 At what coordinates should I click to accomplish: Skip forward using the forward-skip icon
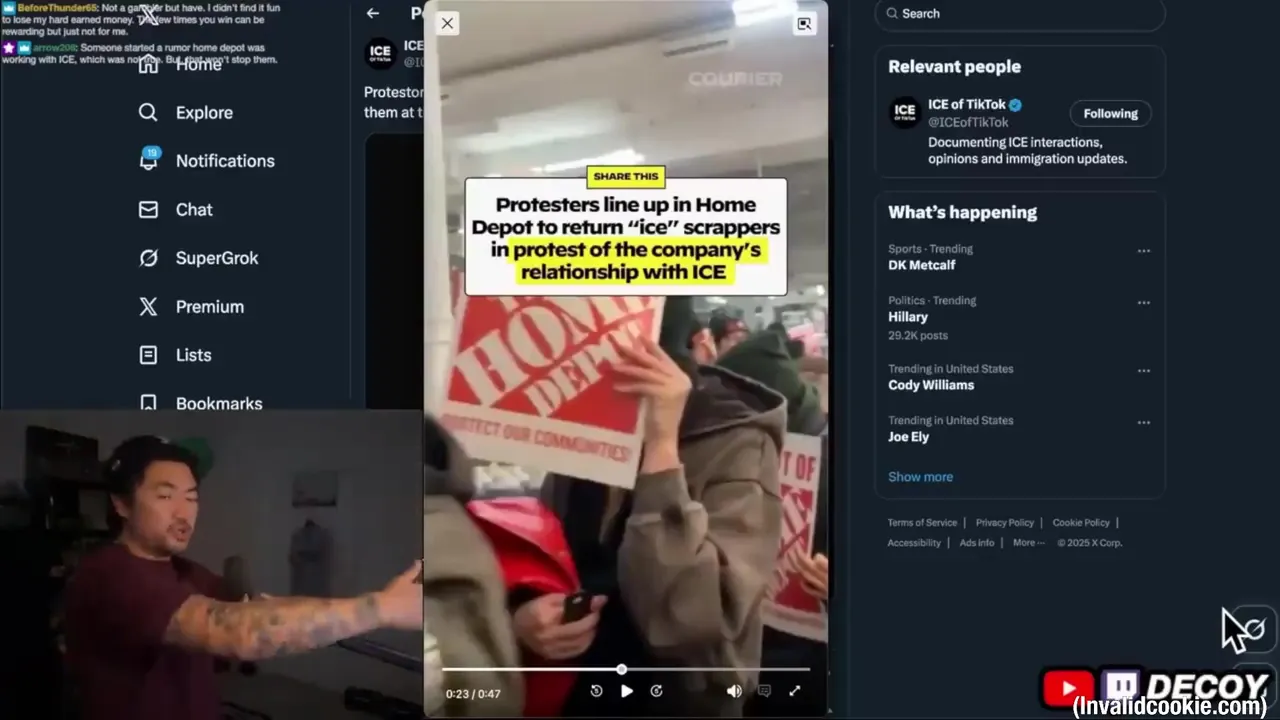[657, 691]
